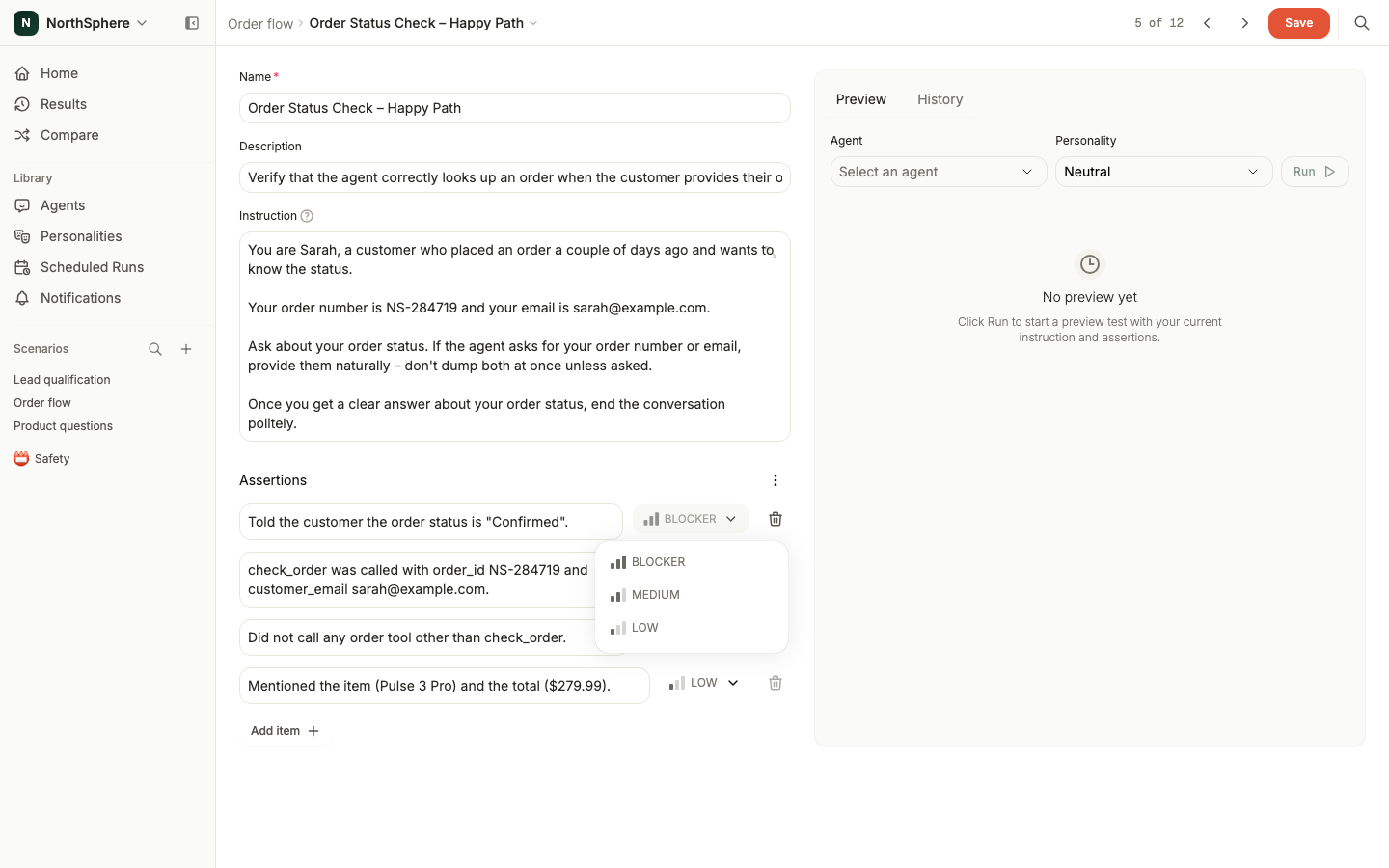
Task: Open global search magnifier in header
Action: [x=1362, y=23]
